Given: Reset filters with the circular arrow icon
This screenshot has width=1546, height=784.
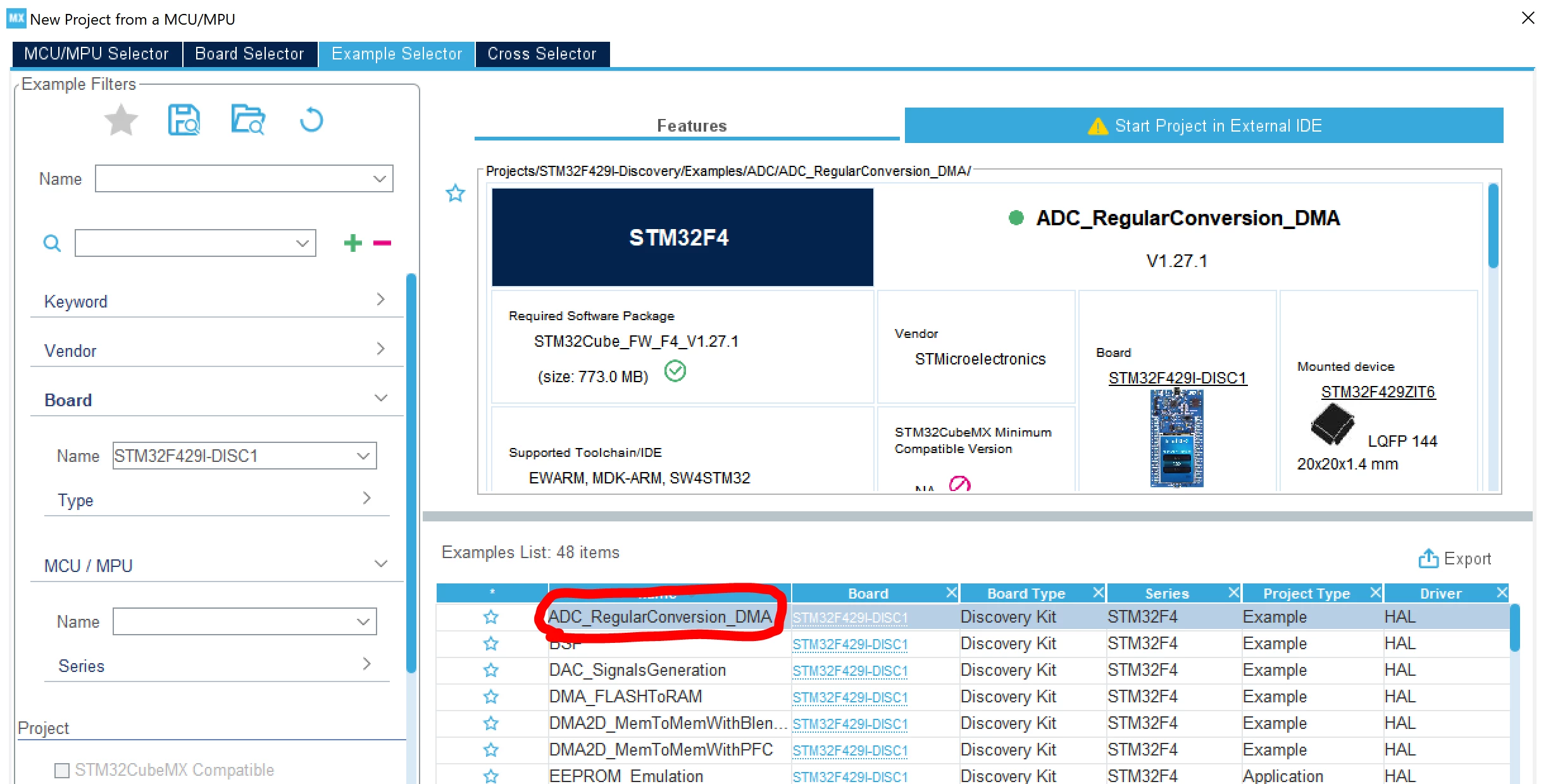Looking at the screenshot, I should tap(311, 120).
